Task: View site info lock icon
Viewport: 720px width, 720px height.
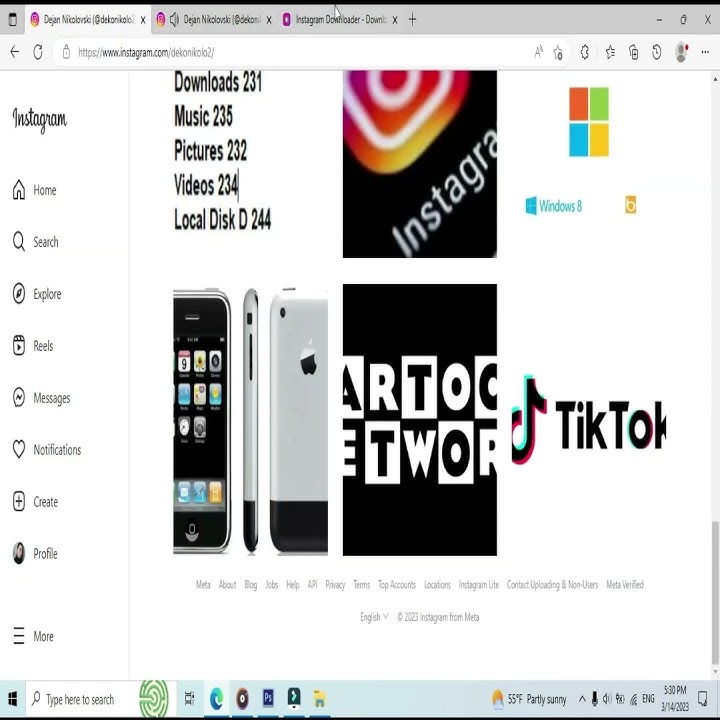Action: tap(66, 52)
